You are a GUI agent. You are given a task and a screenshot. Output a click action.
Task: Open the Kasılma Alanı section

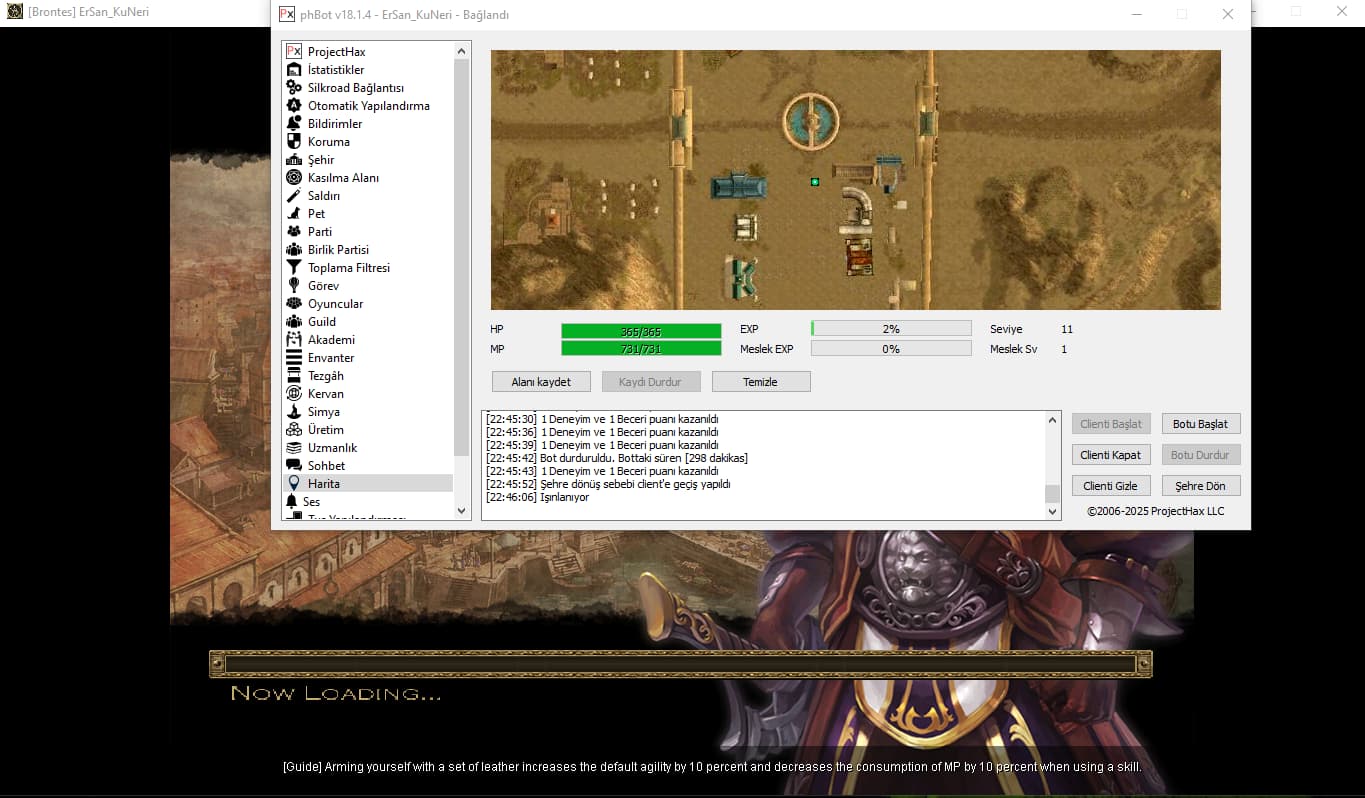pos(342,178)
